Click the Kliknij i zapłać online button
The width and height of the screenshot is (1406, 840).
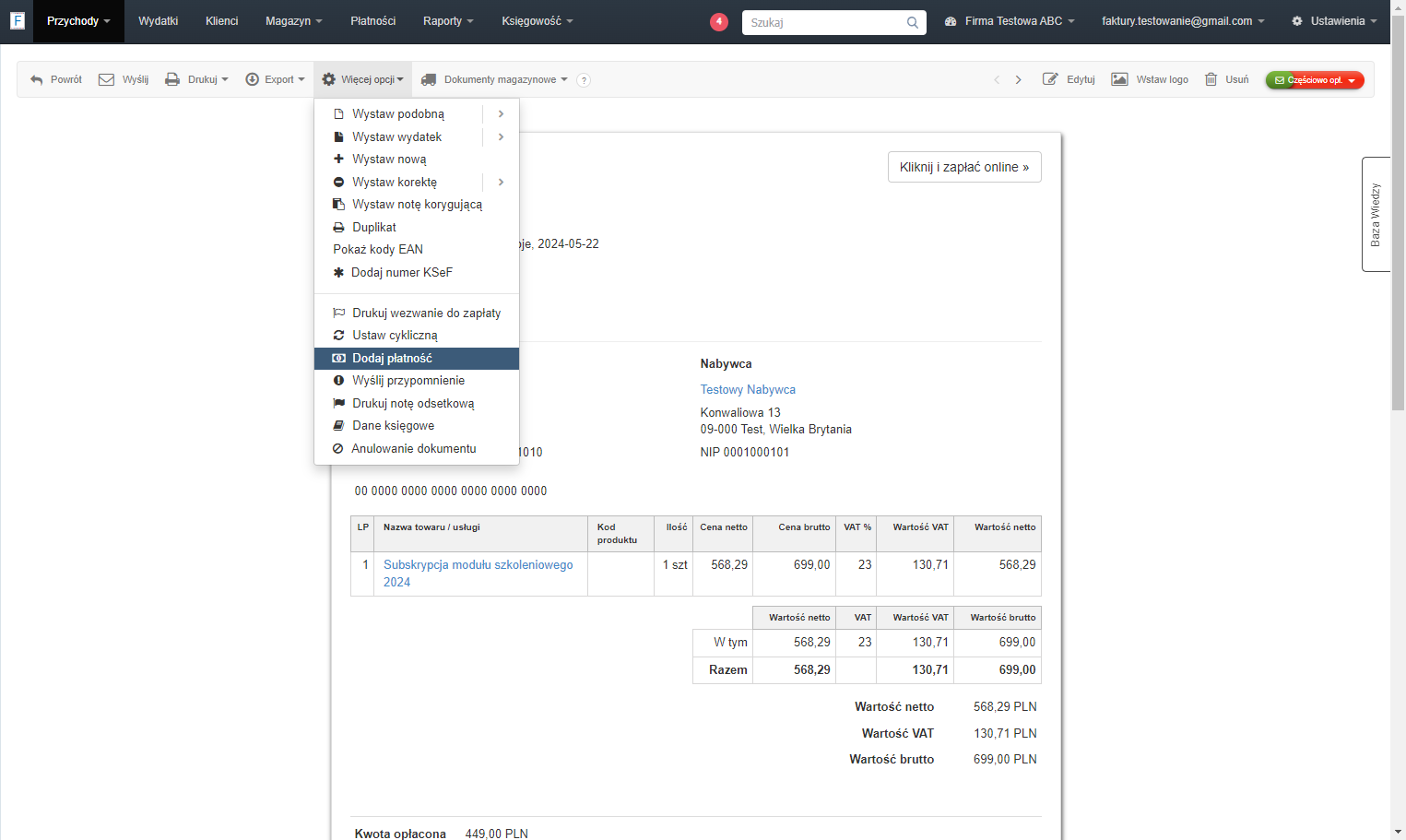(x=964, y=167)
